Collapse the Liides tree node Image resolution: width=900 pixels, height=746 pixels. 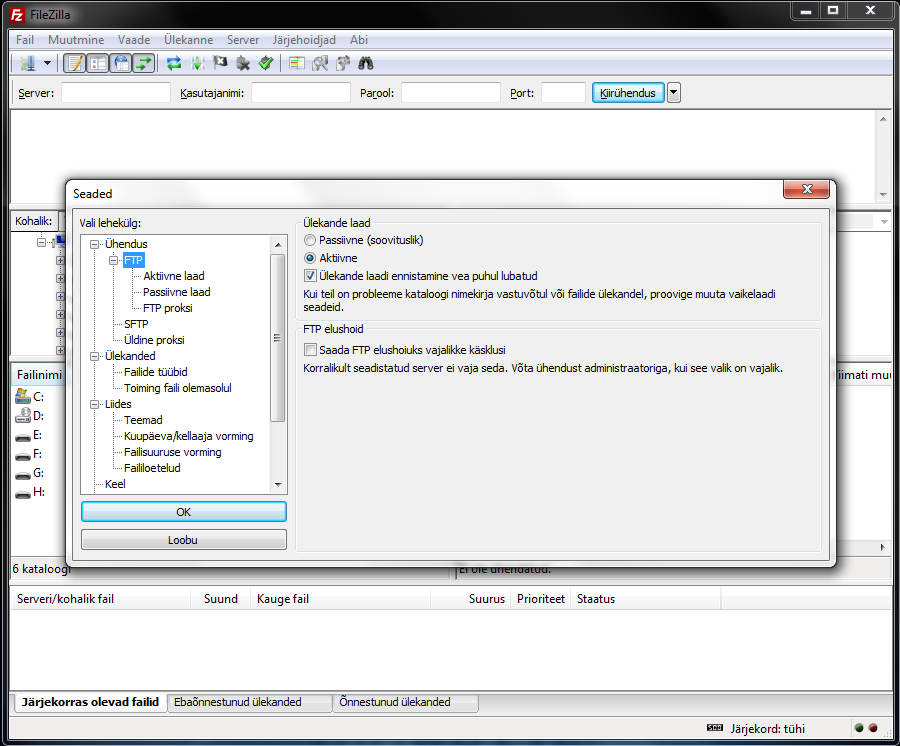[x=95, y=405]
